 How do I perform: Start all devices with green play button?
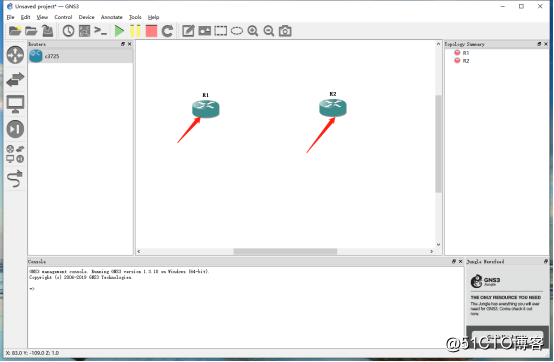click(119, 31)
